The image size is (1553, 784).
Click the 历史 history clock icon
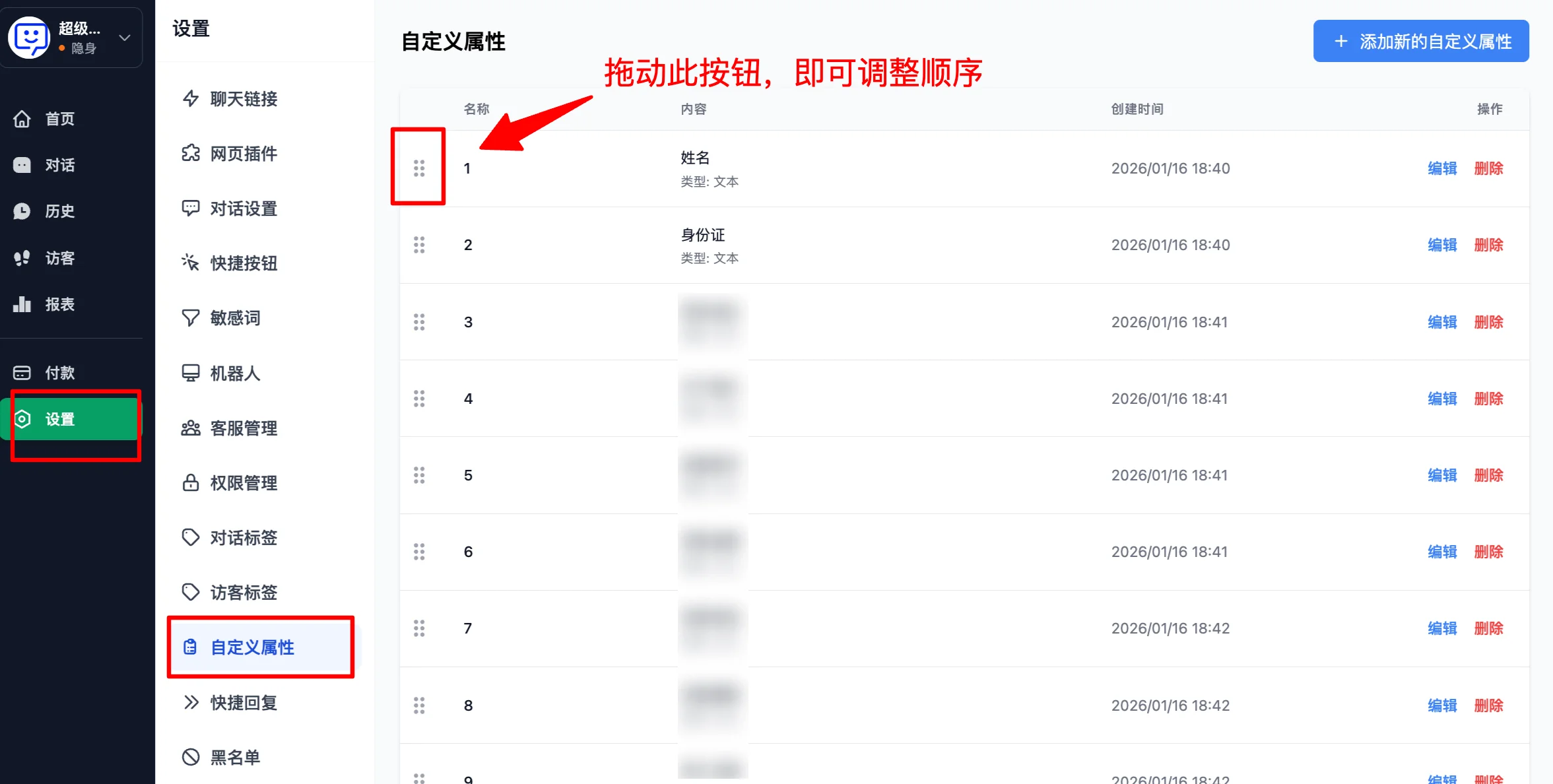[22, 211]
